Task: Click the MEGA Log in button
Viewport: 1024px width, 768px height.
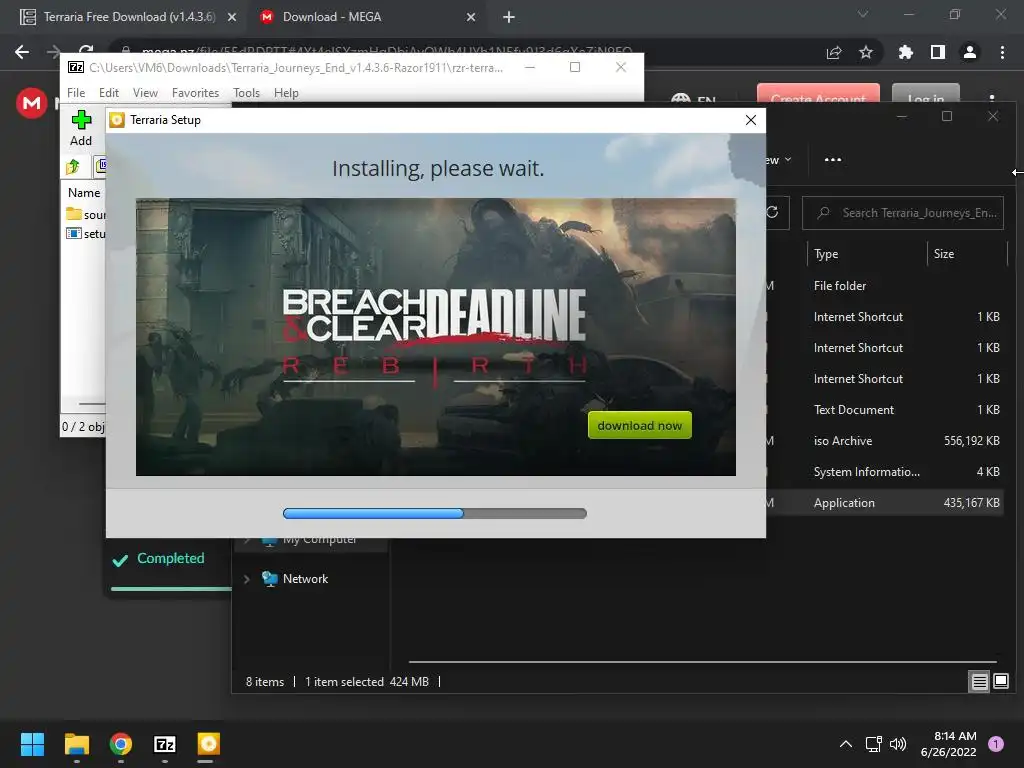Action: tap(925, 93)
